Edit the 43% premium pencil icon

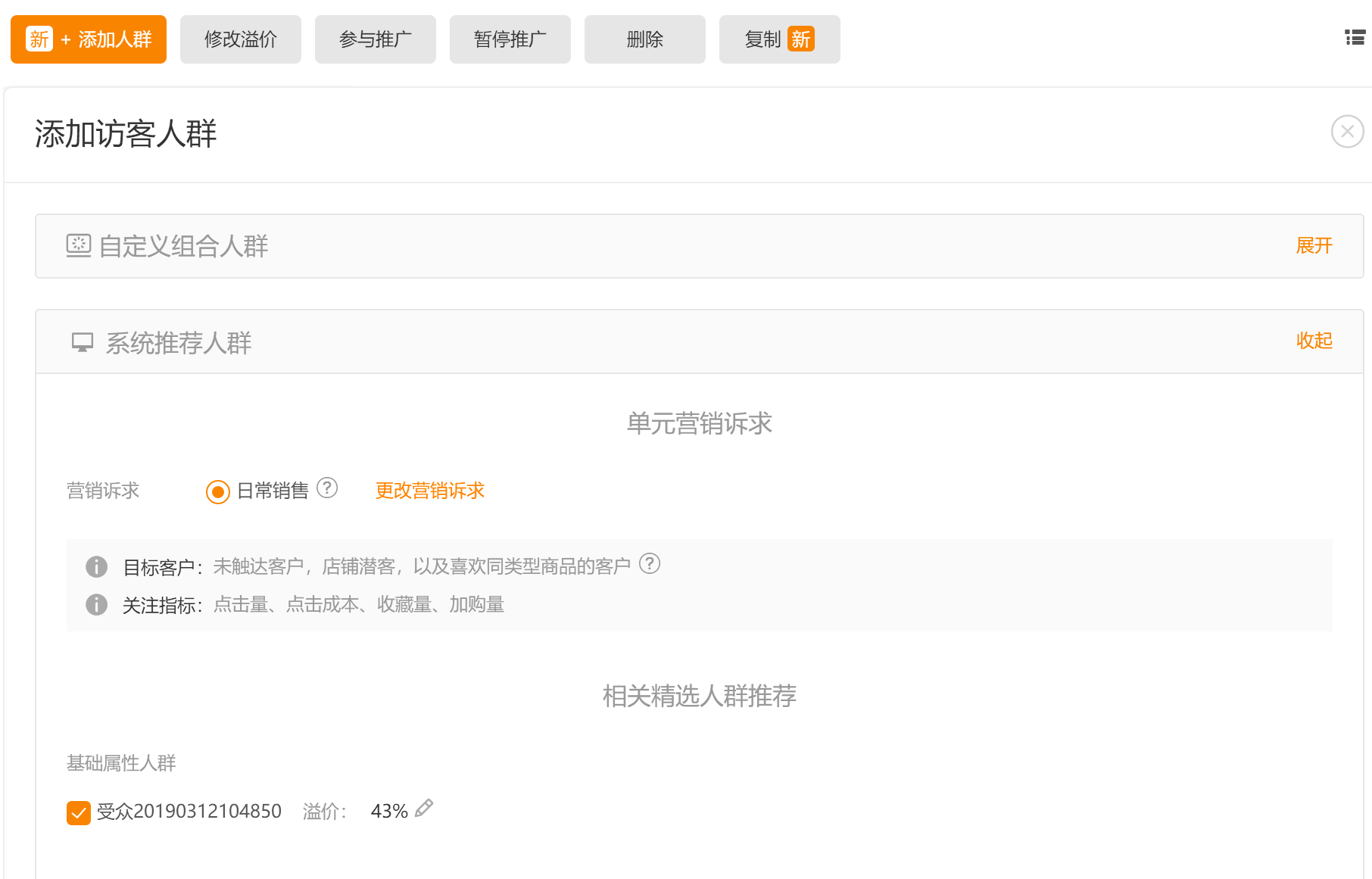[x=424, y=808]
